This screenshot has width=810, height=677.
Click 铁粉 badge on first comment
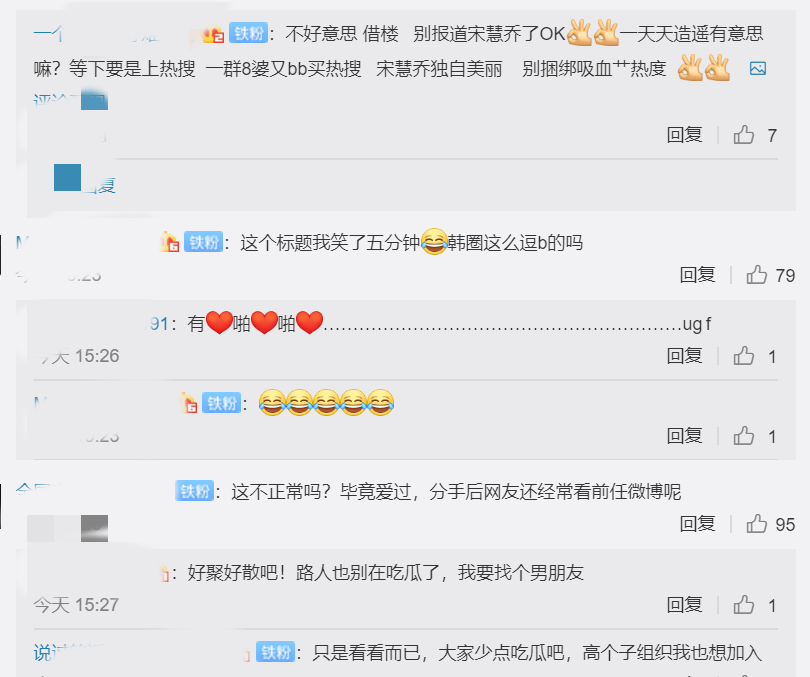(x=248, y=33)
